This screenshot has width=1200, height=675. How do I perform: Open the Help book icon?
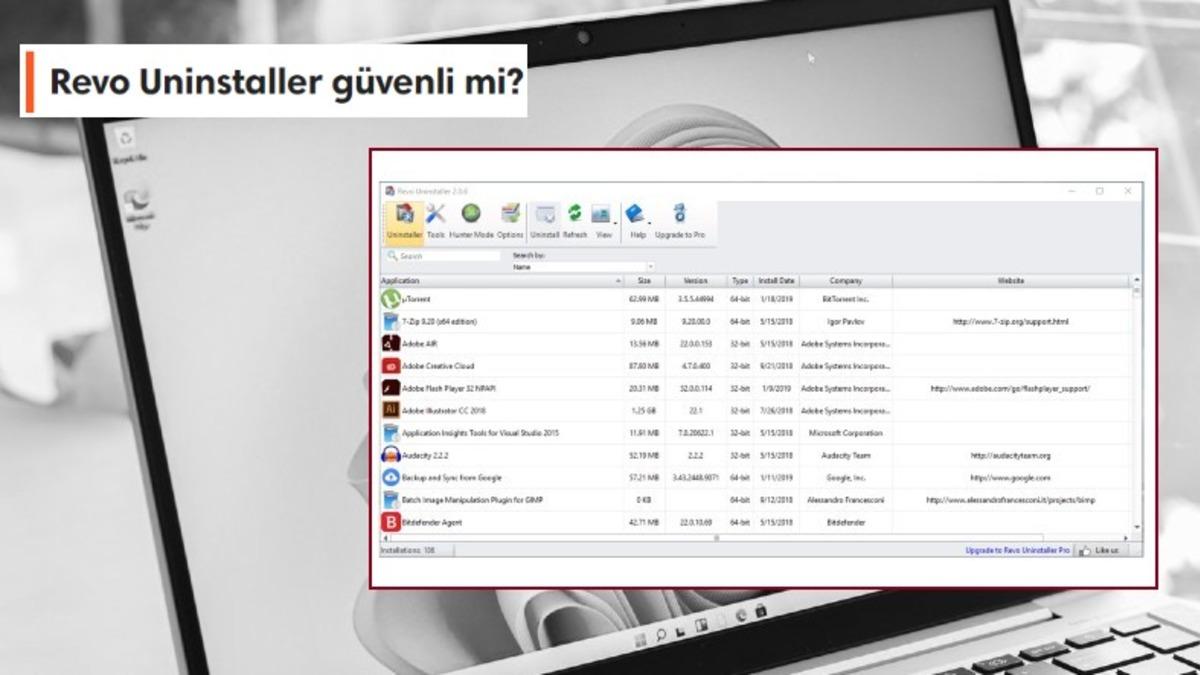(635, 212)
